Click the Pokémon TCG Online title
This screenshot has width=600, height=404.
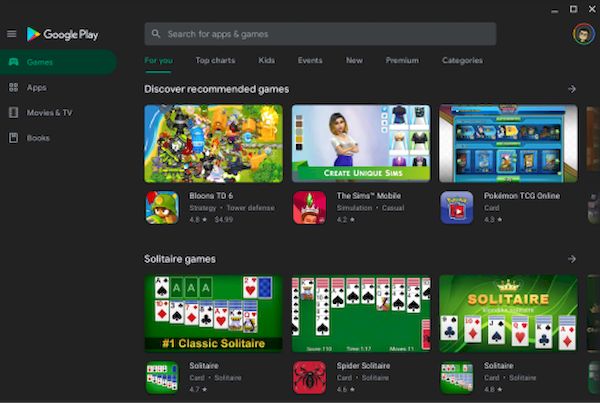(522, 196)
